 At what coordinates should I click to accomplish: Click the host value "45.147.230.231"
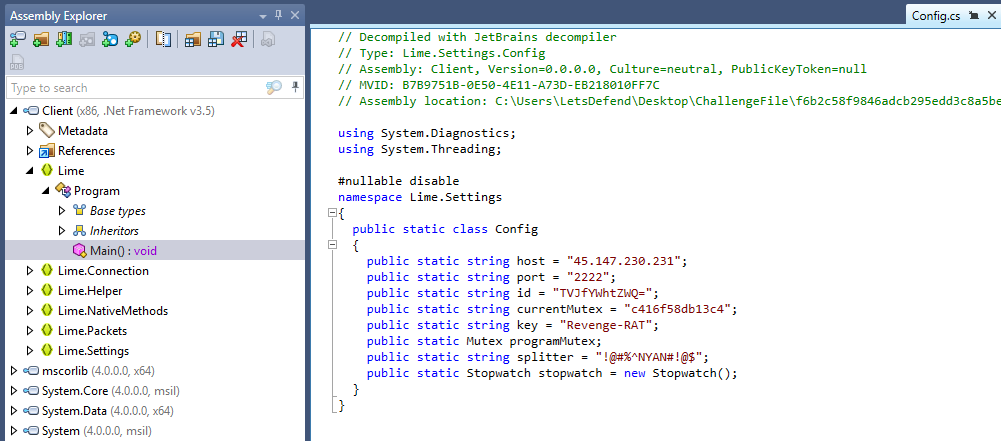point(624,261)
